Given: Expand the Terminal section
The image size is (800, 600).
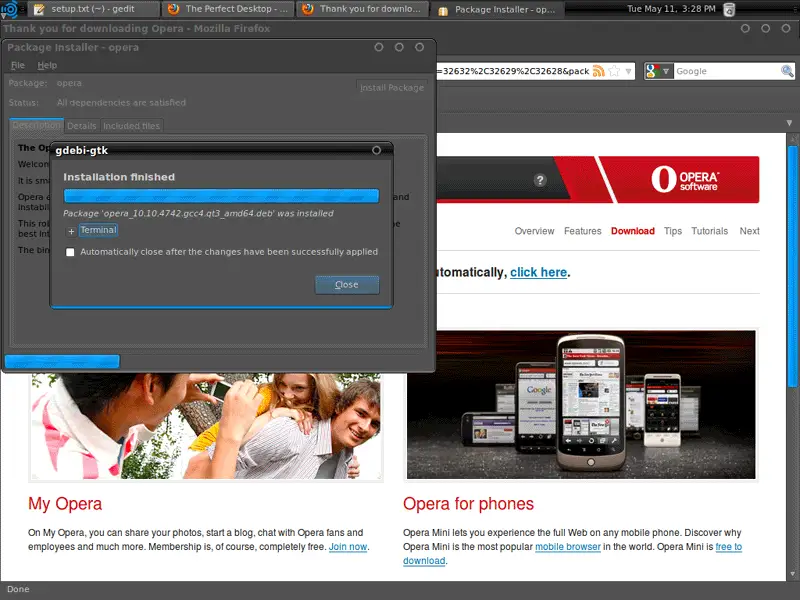Looking at the screenshot, I should [71, 231].
